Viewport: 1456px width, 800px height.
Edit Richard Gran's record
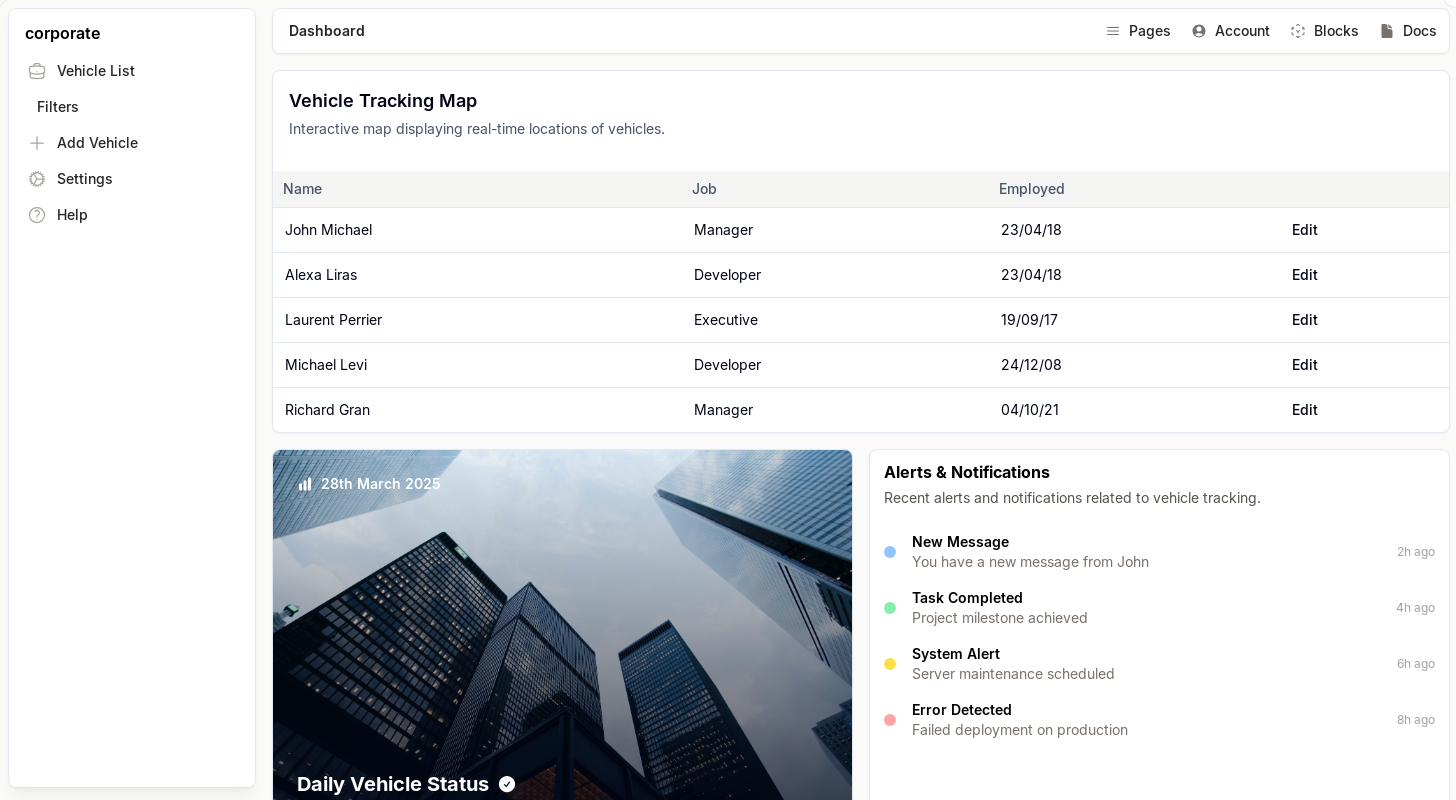click(1304, 410)
